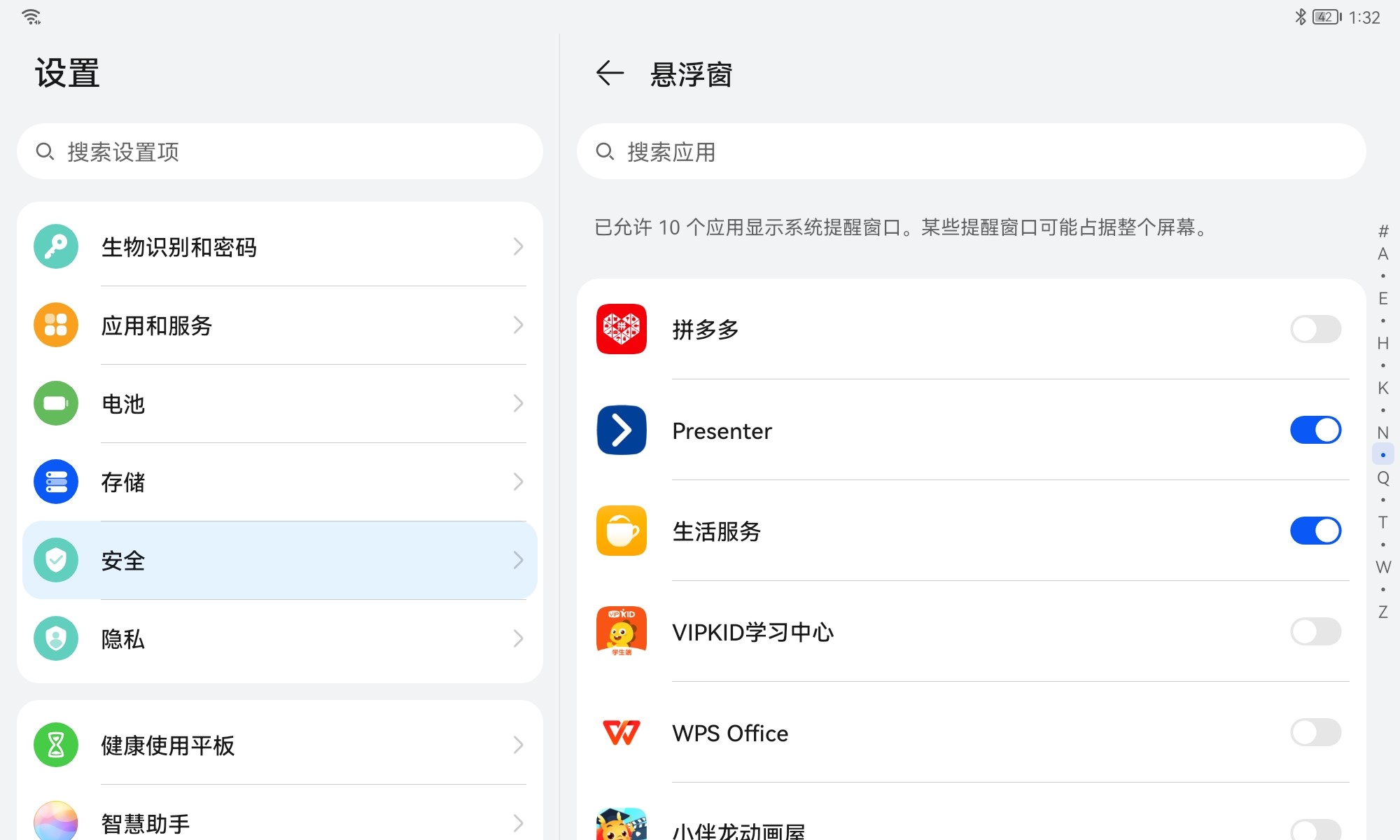Tap the 设置 page title
The width and height of the screenshot is (1400, 840).
click(67, 73)
